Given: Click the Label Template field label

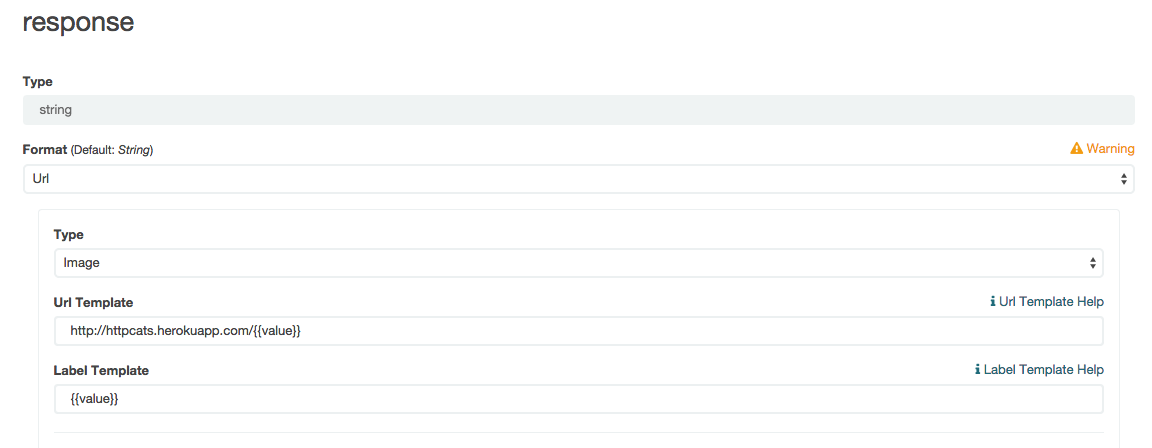Looking at the screenshot, I should point(101,370).
